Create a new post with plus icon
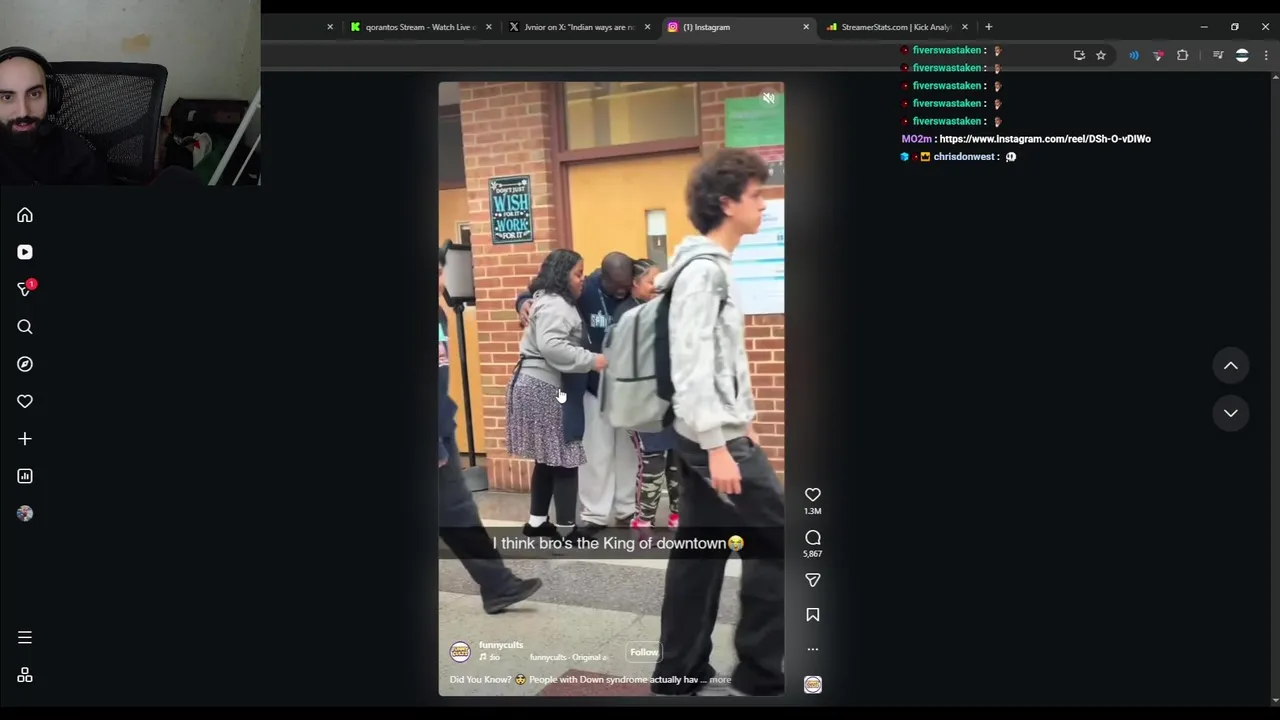Screen dimensions: 1280x720 coord(25,439)
